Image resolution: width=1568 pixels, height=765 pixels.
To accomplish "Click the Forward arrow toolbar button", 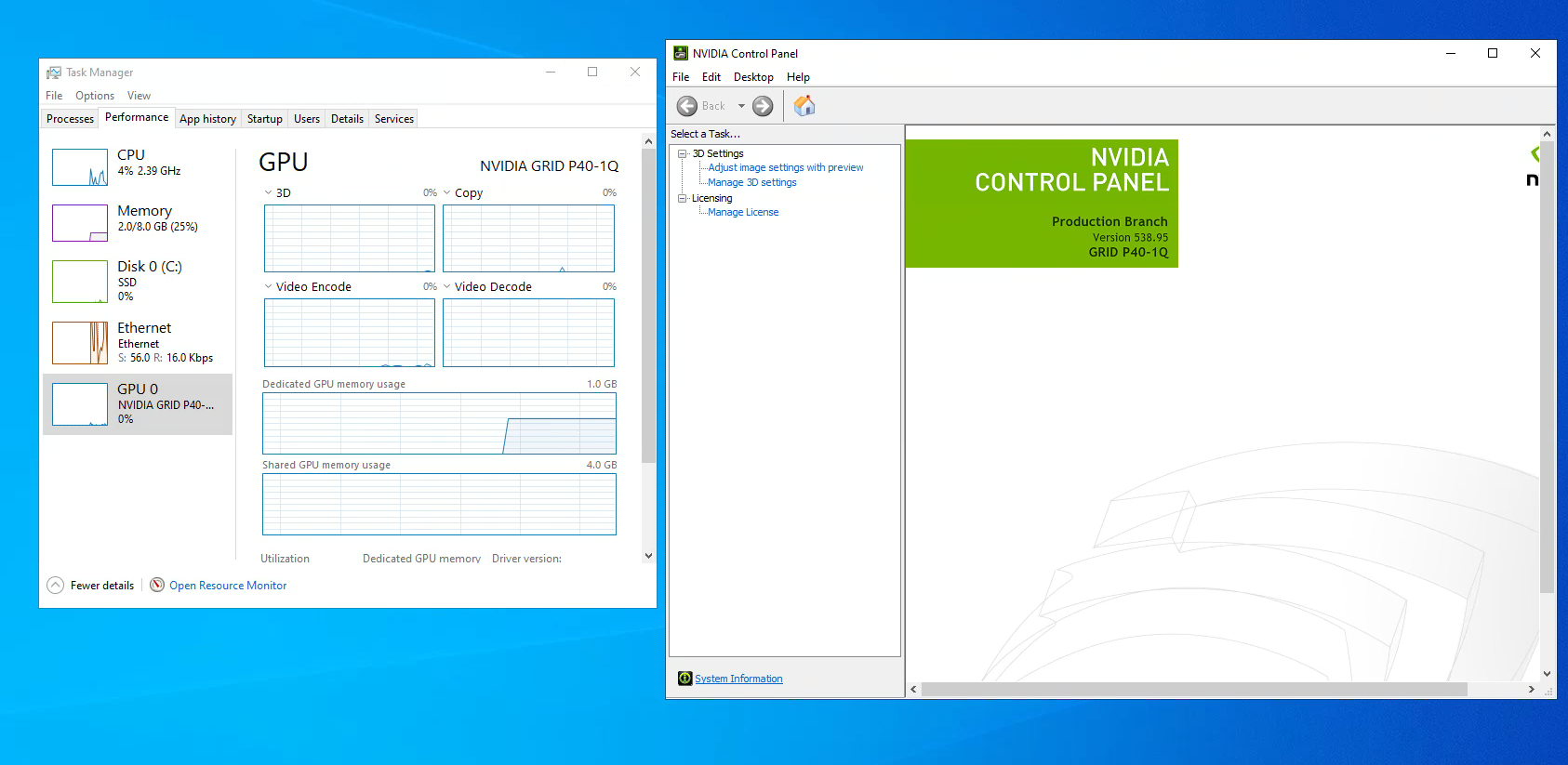I will pos(763,106).
